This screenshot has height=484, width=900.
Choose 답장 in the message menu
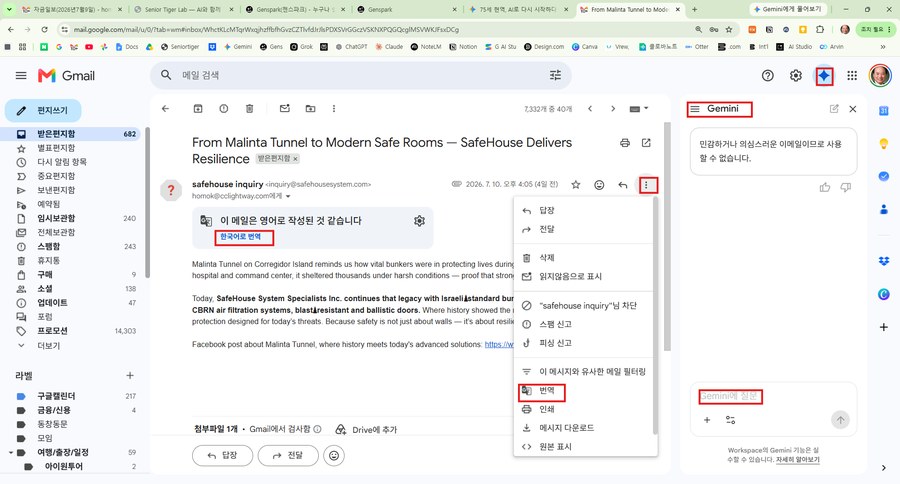[585, 211]
